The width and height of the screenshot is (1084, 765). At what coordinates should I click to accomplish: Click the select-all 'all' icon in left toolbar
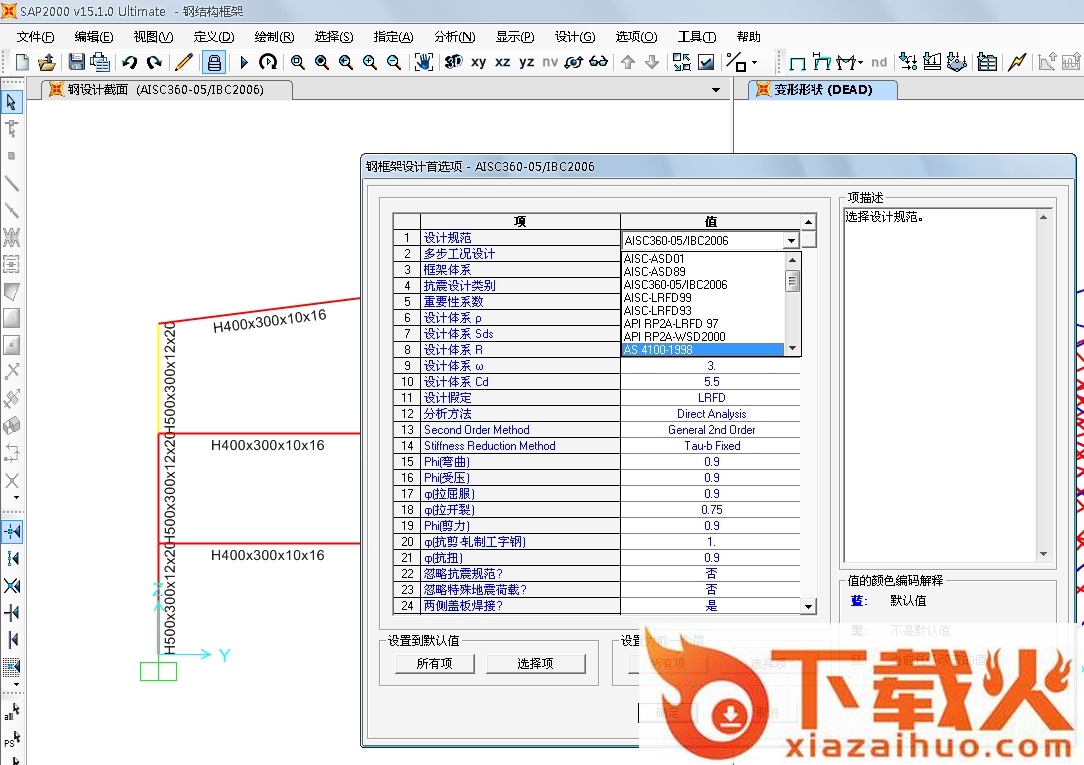click(12, 712)
